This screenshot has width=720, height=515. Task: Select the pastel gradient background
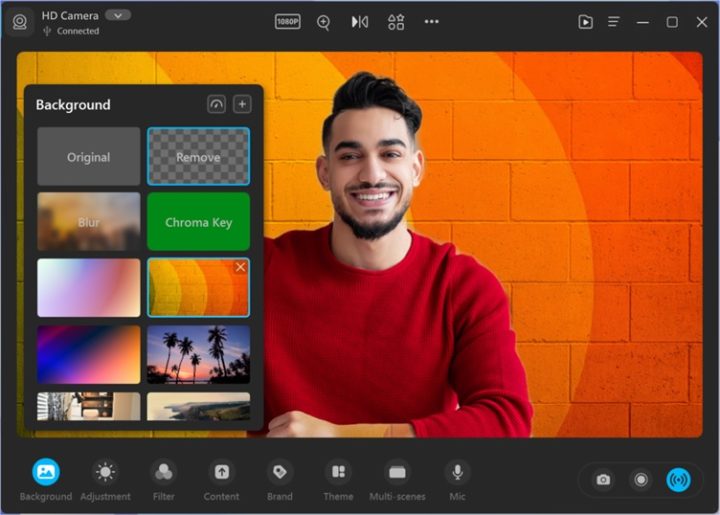click(89, 287)
